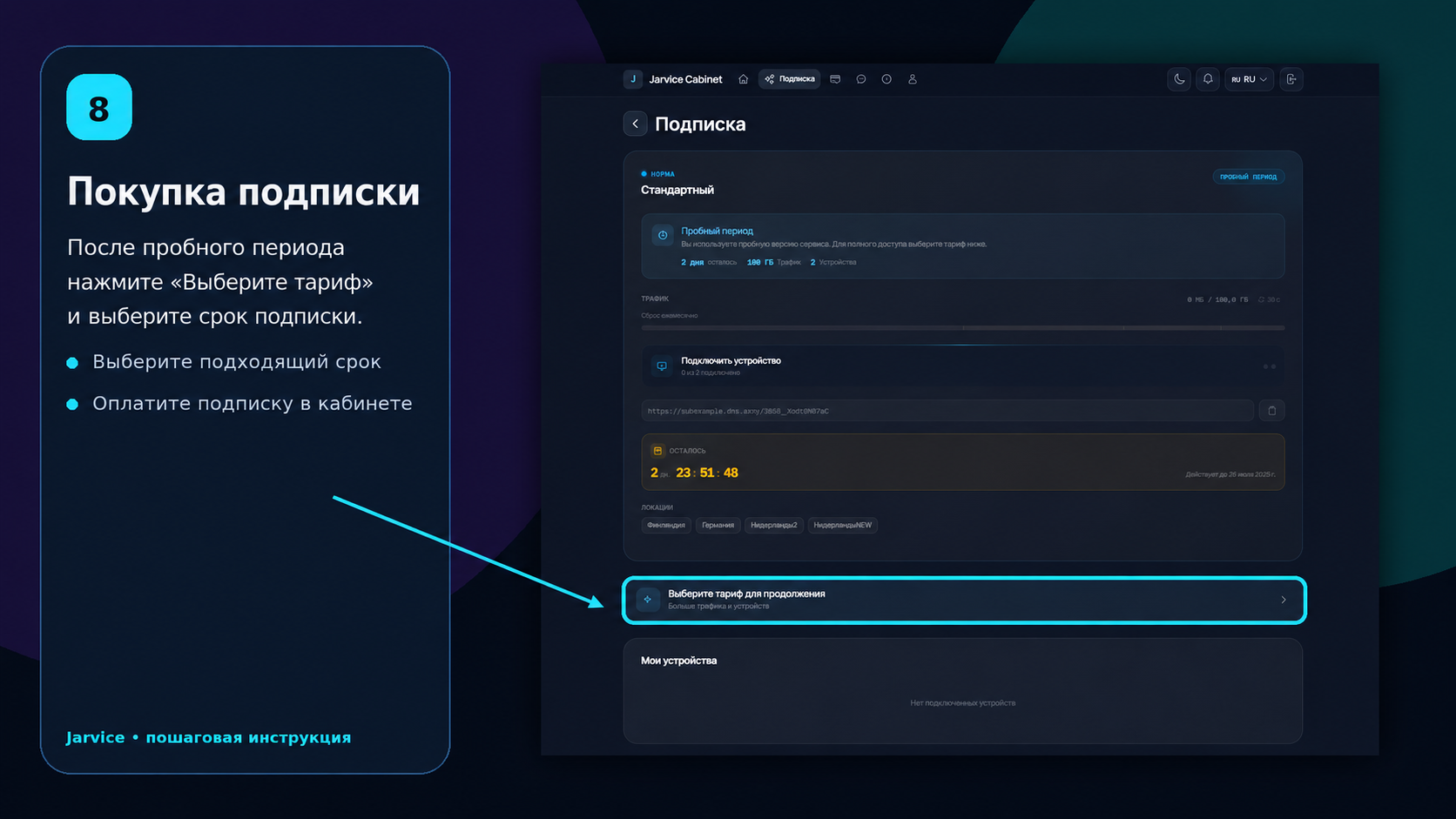
Task: Click the Jarvice Cabinet J logo
Action: 633,79
